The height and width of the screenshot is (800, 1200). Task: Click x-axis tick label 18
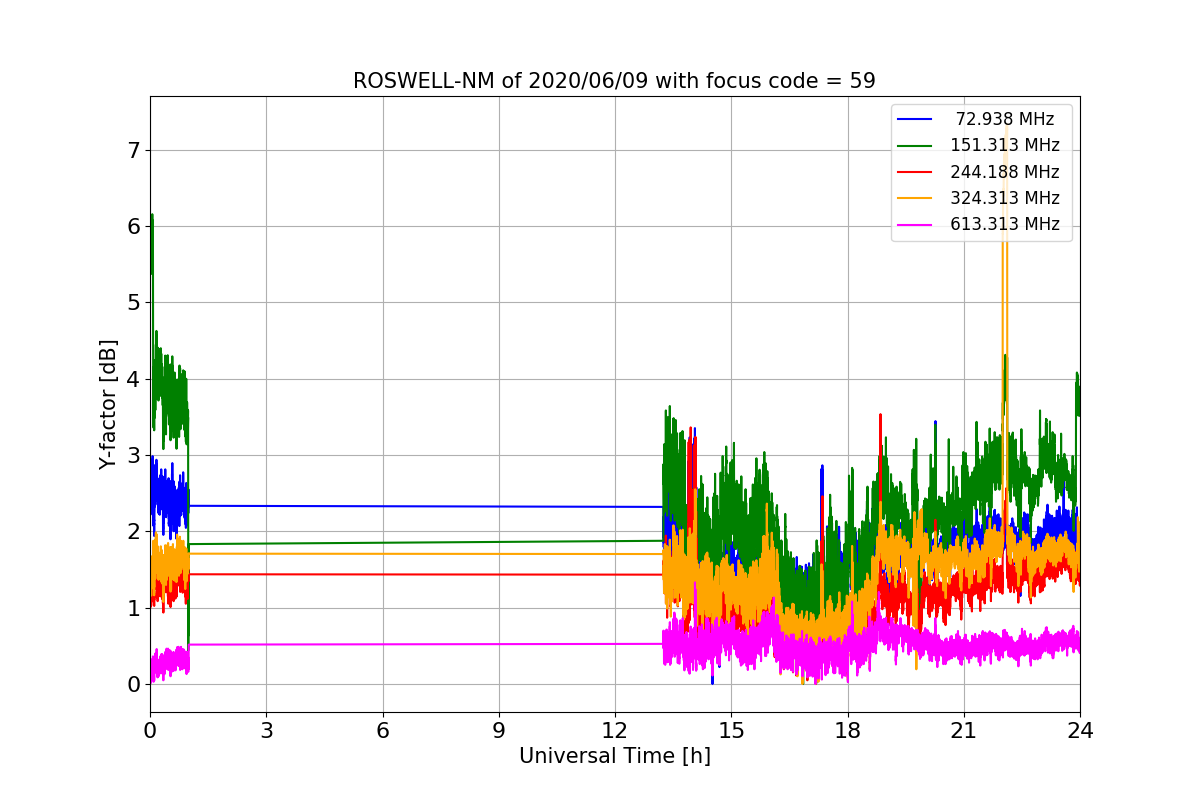(847, 731)
